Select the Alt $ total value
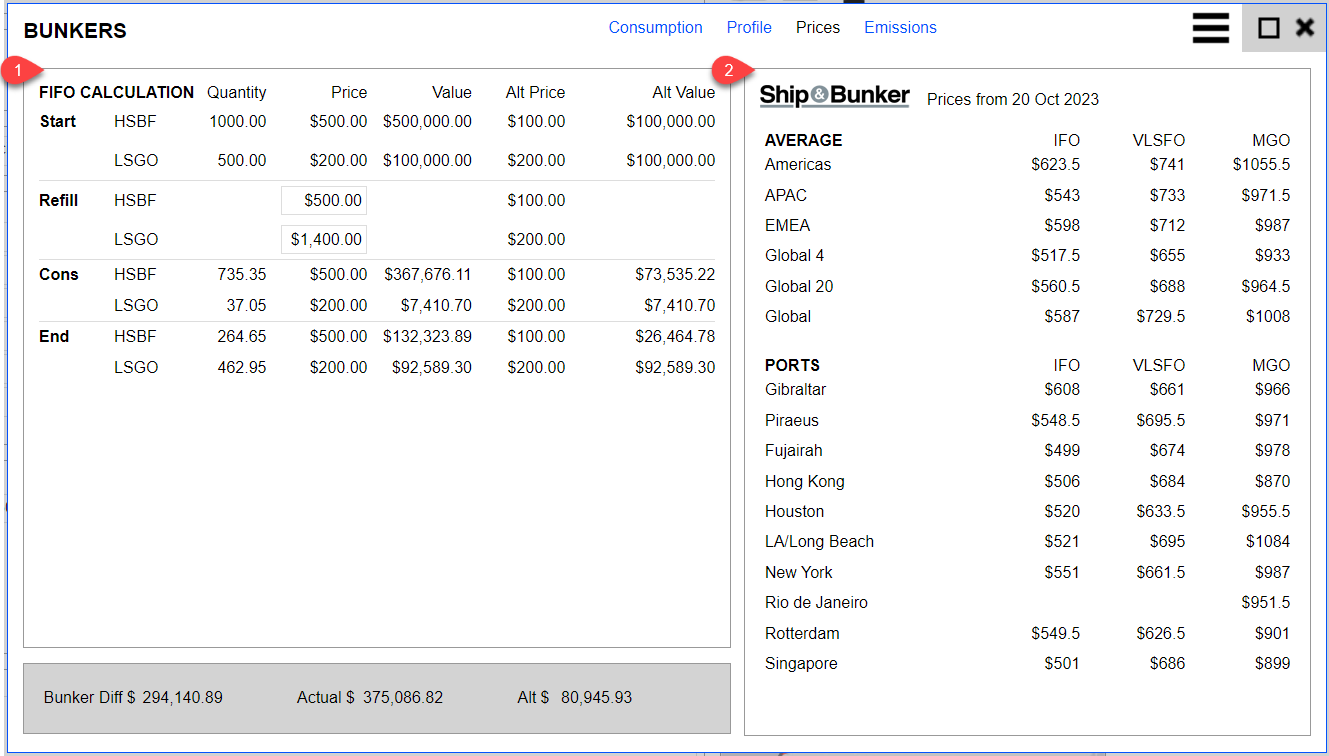 pos(595,698)
